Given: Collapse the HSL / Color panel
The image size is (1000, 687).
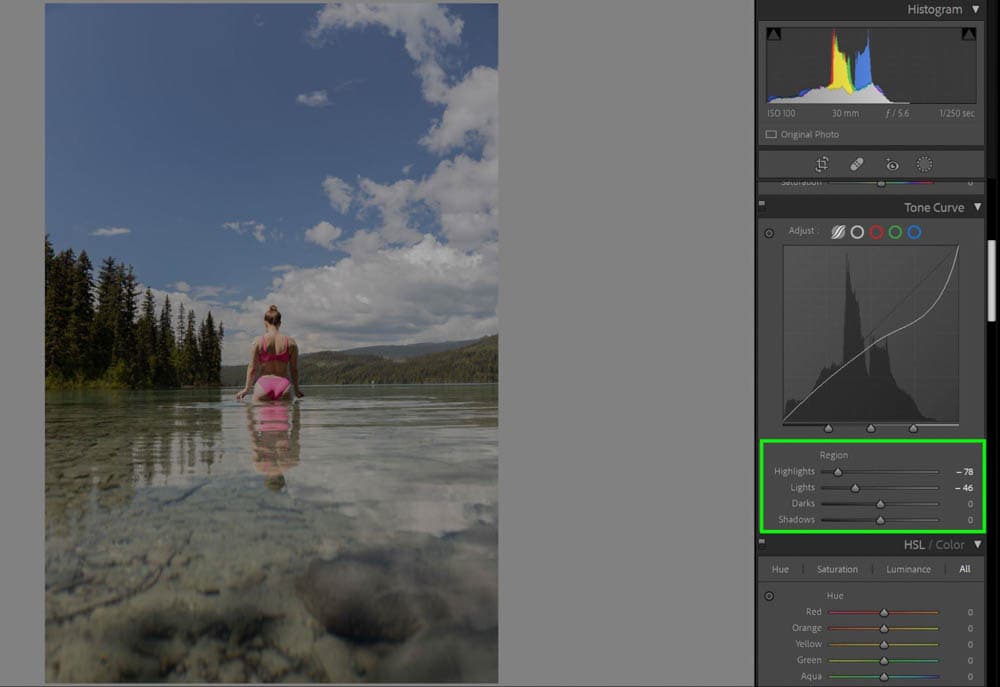Looking at the screenshot, I should 977,545.
